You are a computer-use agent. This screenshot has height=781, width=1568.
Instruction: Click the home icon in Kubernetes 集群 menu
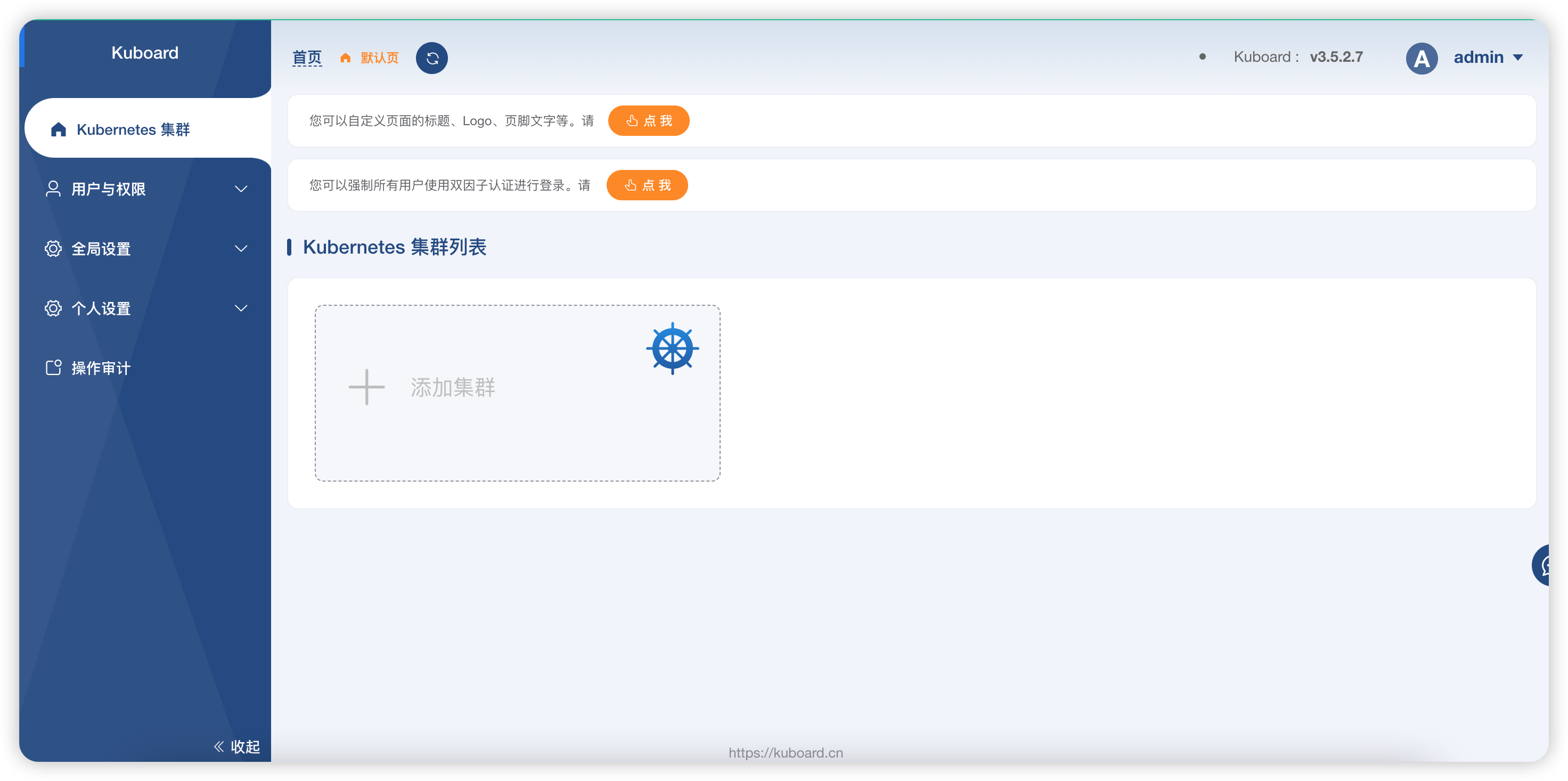tap(59, 129)
